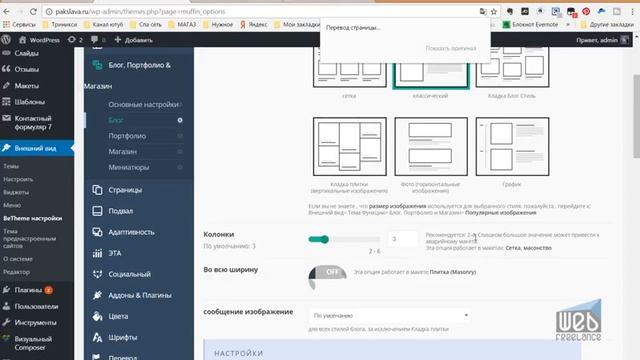The height and width of the screenshot is (360, 640).
Task: Open Инструменты in the admin sidebar
Action: click(x=37, y=322)
